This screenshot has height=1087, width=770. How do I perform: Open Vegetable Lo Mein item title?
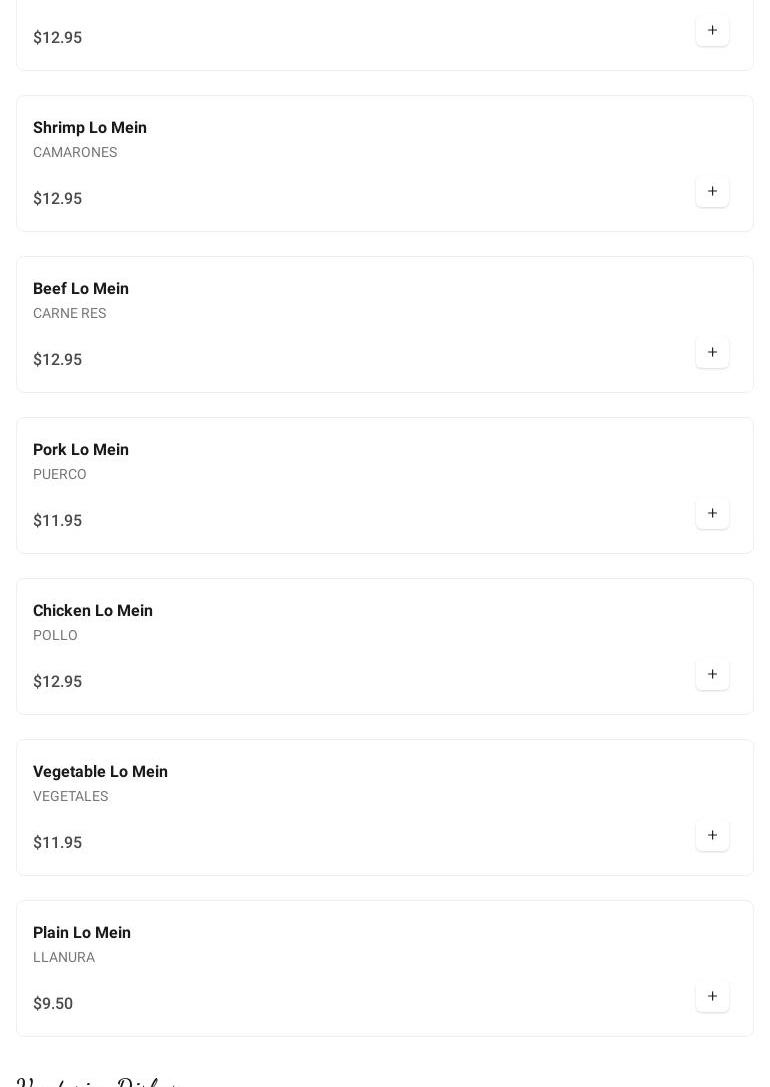[100, 772]
